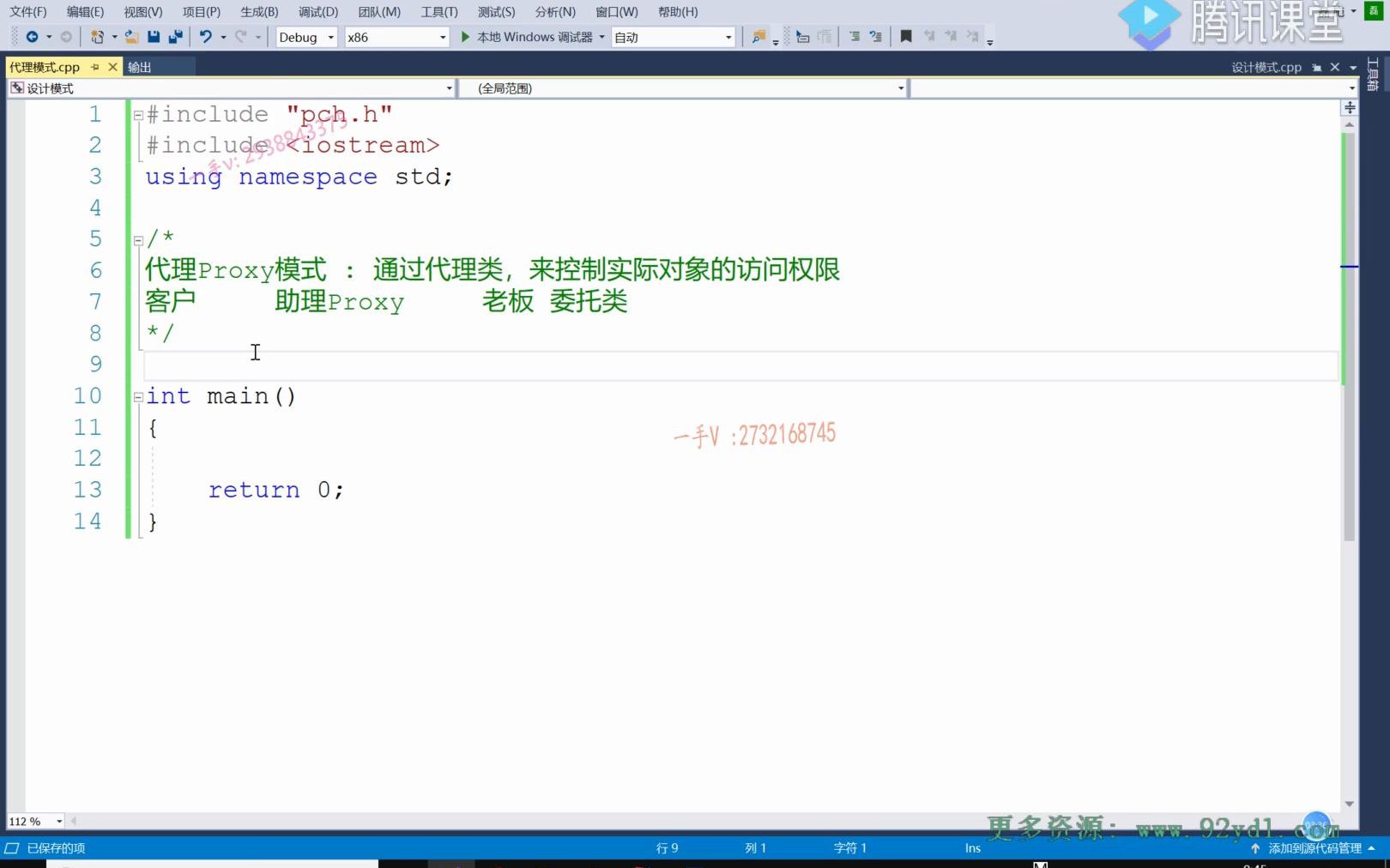Click the Open File folder icon
1390x868 pixels.
(131, 37)
